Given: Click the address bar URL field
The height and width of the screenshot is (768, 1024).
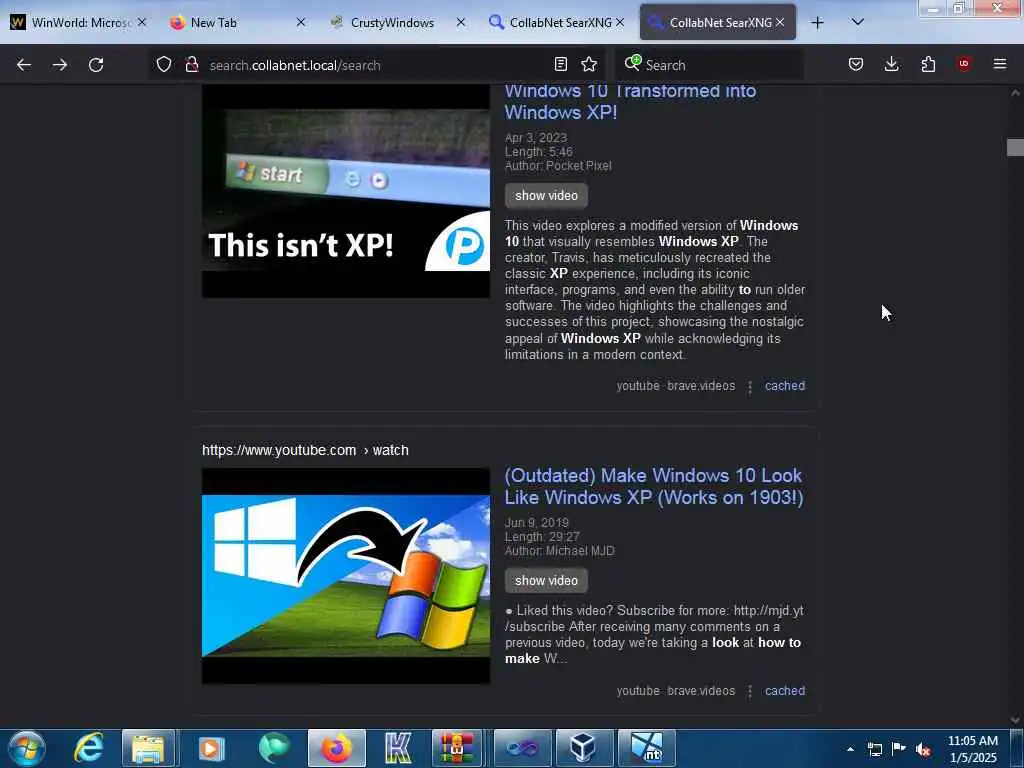Looking at the screenshot, I should click(x=376, y=65).
